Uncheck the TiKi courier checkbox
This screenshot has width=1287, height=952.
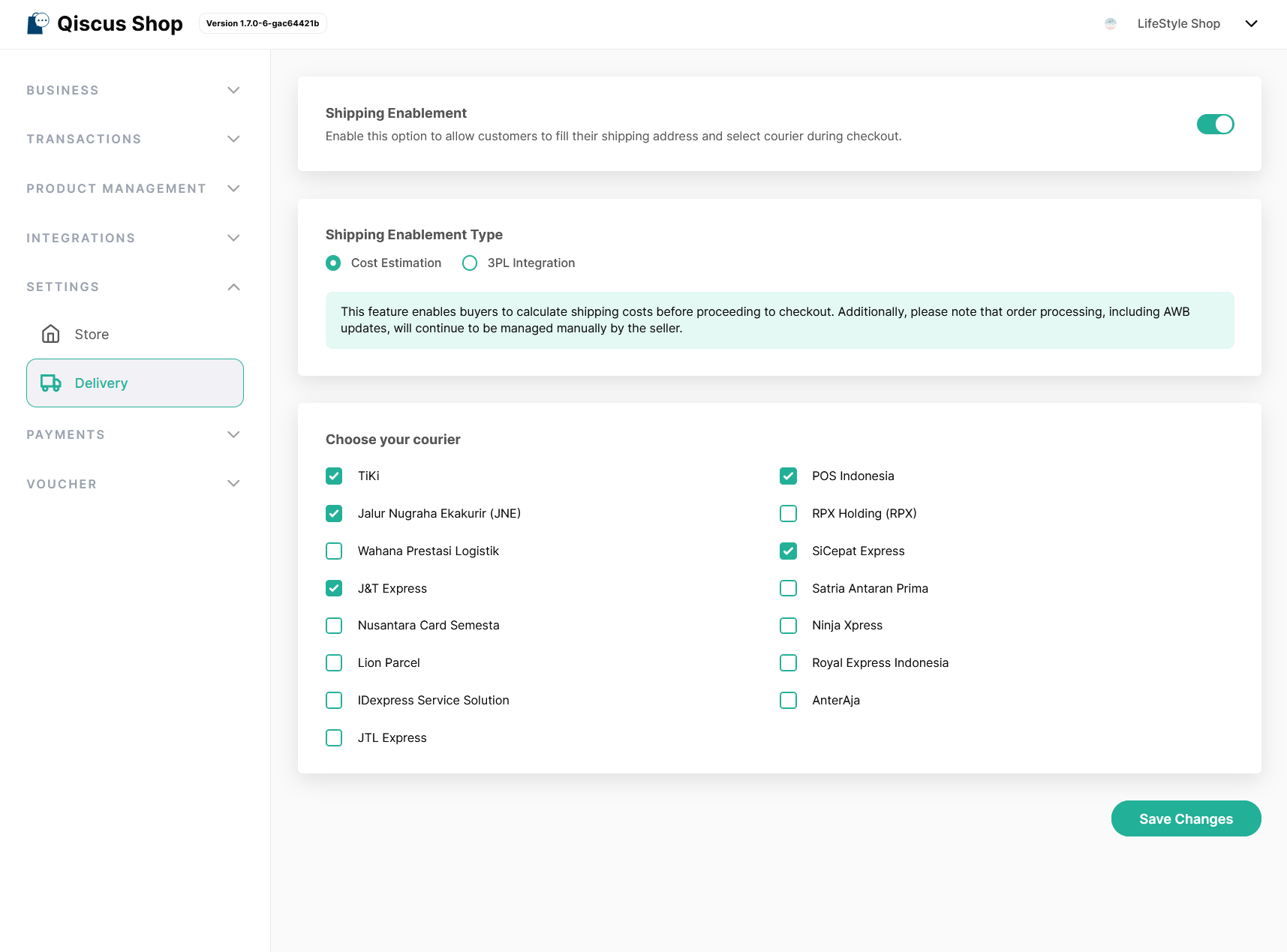point(334,476)
